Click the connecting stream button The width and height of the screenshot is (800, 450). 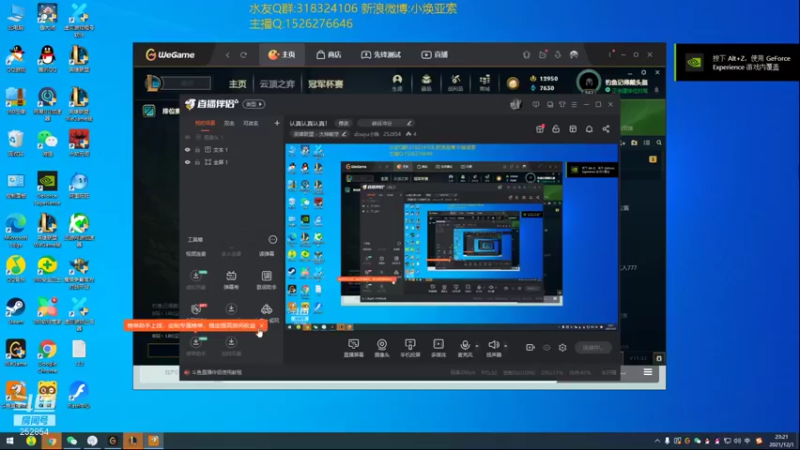click(x=593, y=347)
